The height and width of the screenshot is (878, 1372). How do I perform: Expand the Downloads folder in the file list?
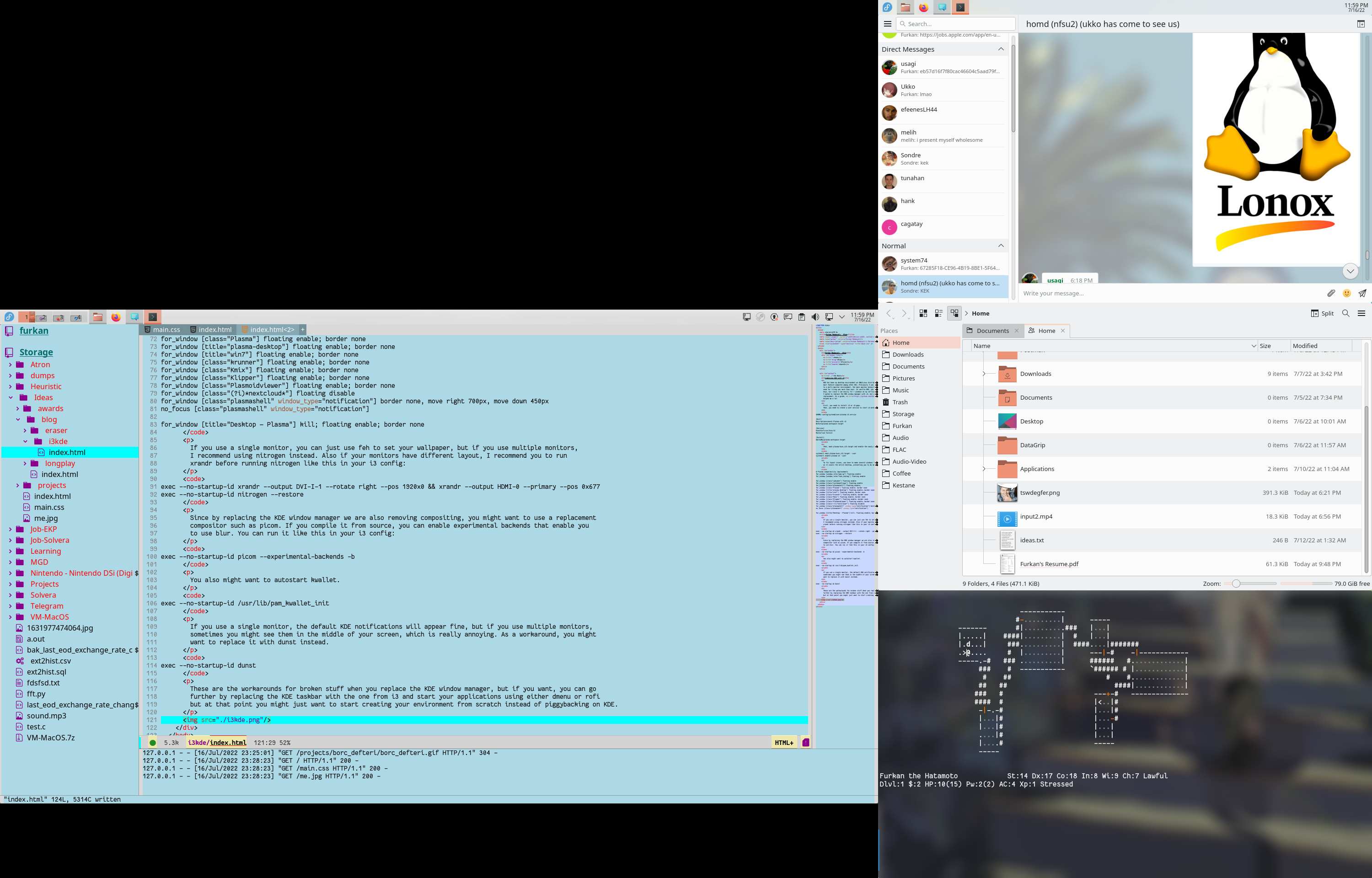tap(983, 374)
